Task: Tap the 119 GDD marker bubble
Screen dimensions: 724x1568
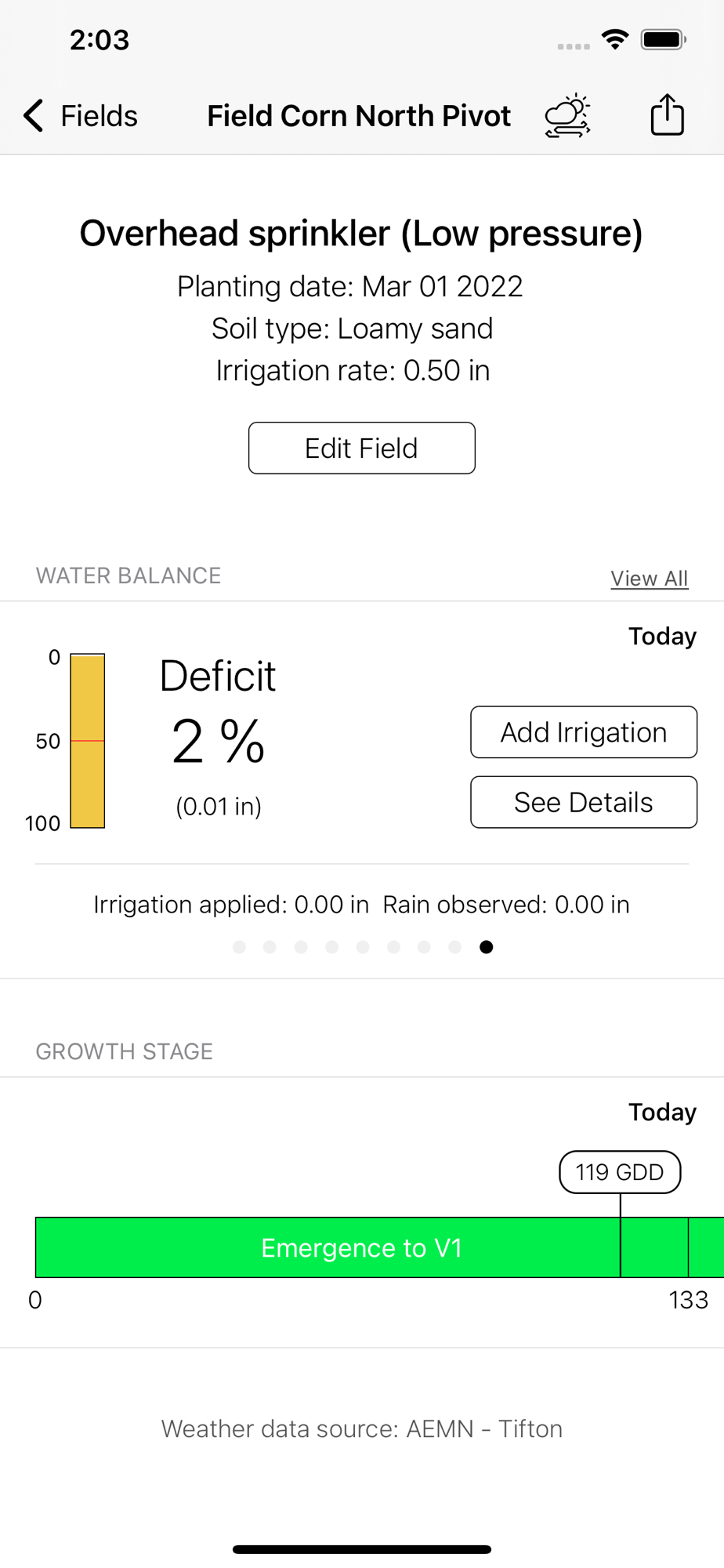Action: coord(619,1172)
